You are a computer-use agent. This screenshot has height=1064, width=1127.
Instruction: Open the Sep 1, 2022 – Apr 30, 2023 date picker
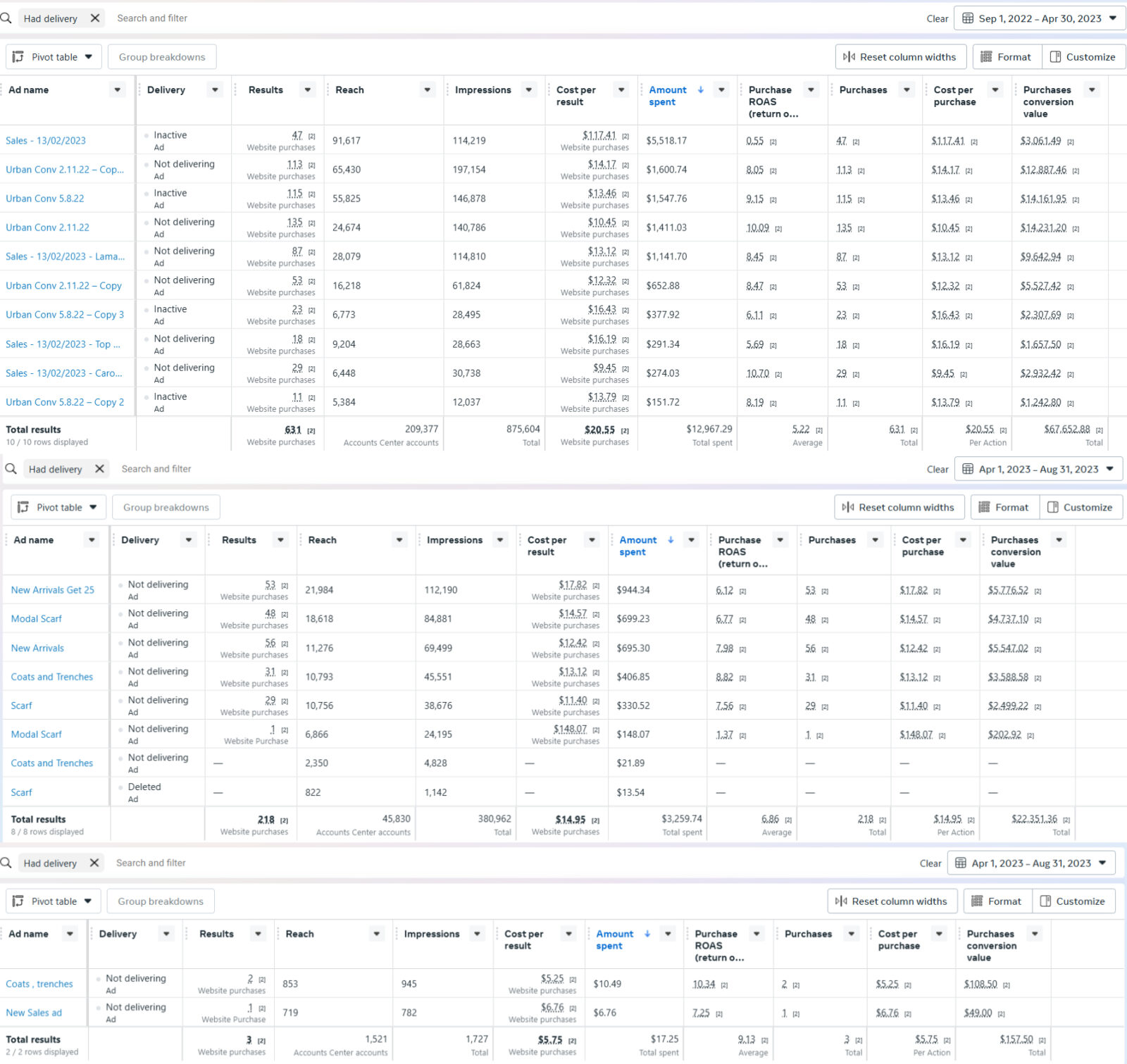click(1040, 18)
